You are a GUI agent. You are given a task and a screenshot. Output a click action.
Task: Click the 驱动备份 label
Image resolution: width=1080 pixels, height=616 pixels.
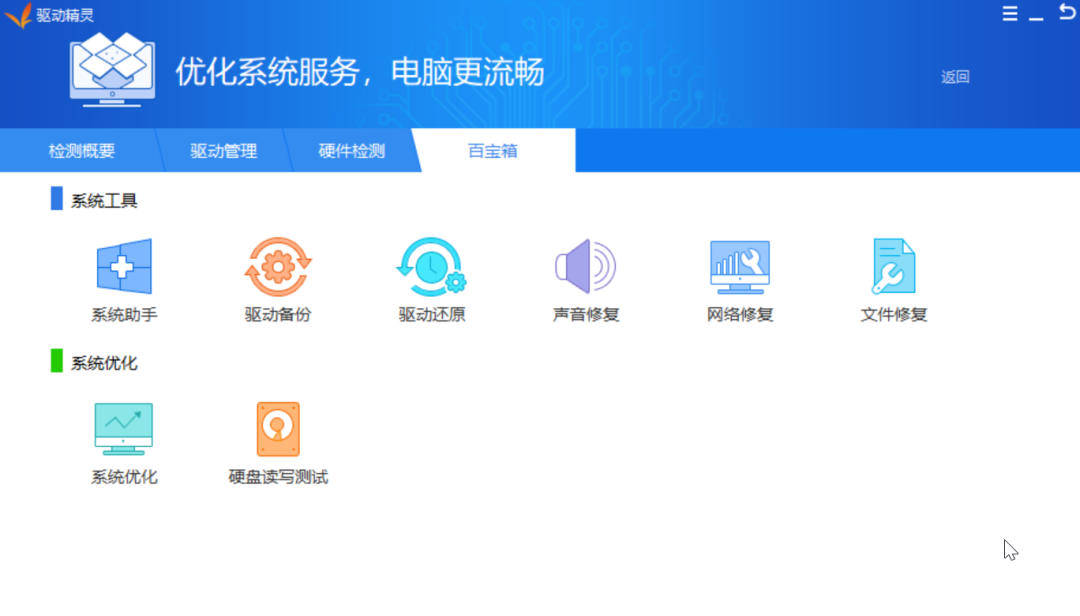coord(278,315)
